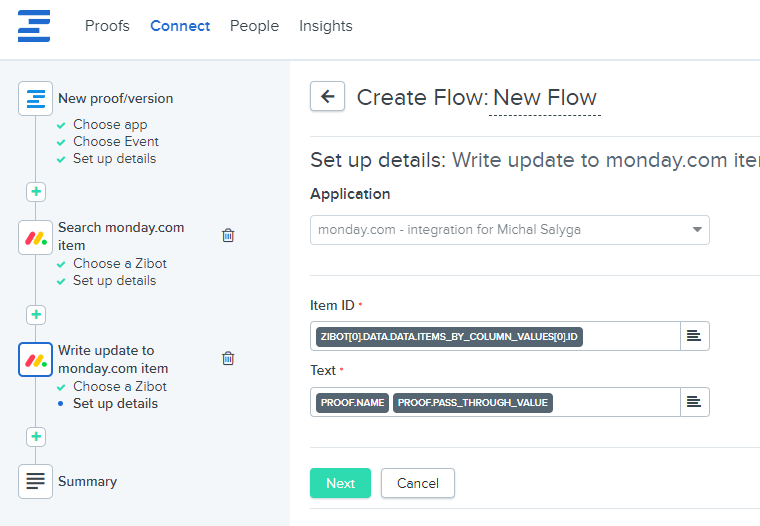Viewport: 760px width, 526px height.
Task: Add a step before the Summary
Action: pyautogui.click(x=36, y=437)
